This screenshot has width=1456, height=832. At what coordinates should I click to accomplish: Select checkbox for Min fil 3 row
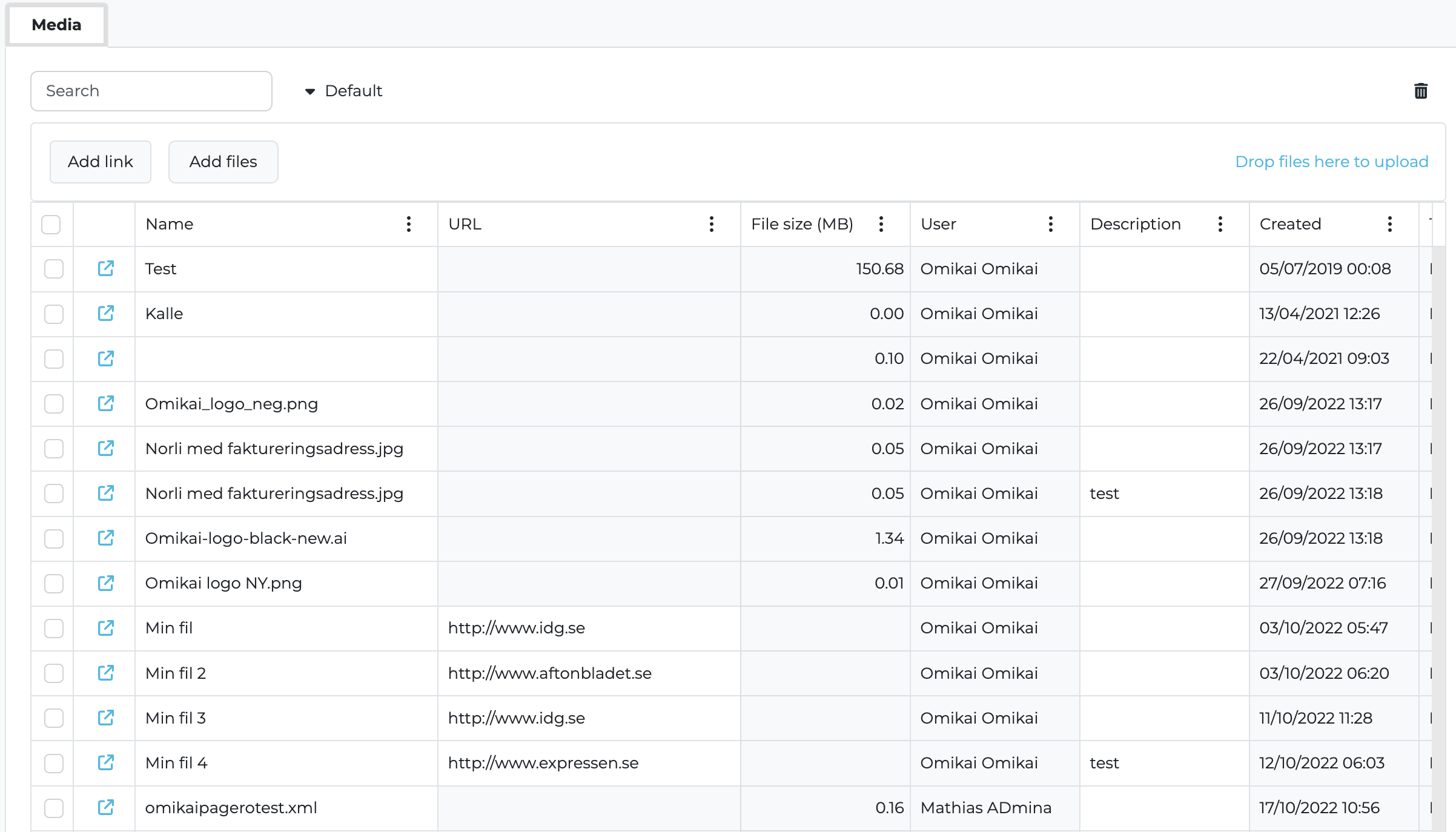(54, 718)
